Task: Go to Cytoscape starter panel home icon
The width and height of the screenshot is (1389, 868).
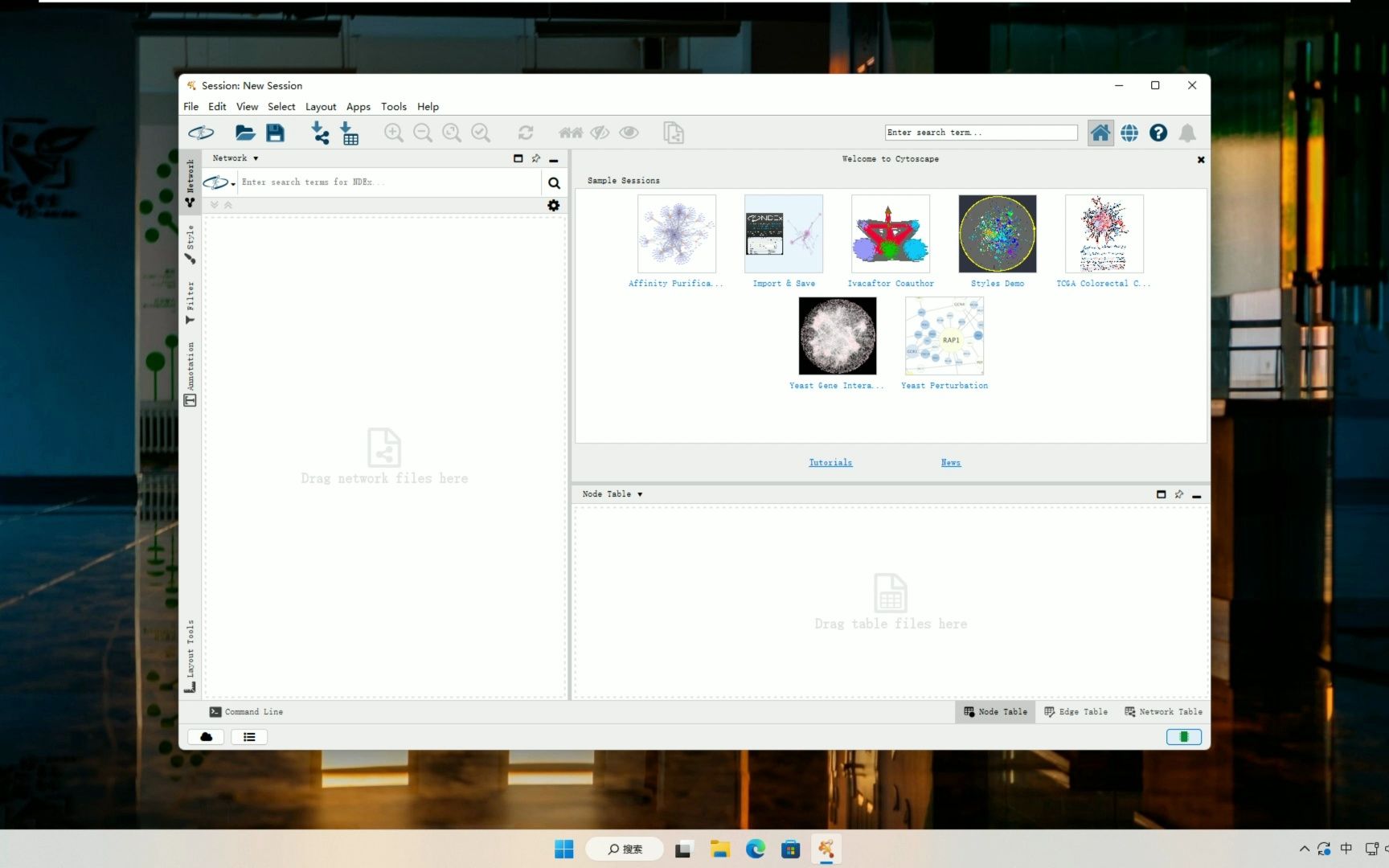Action: pos(1100,133)
